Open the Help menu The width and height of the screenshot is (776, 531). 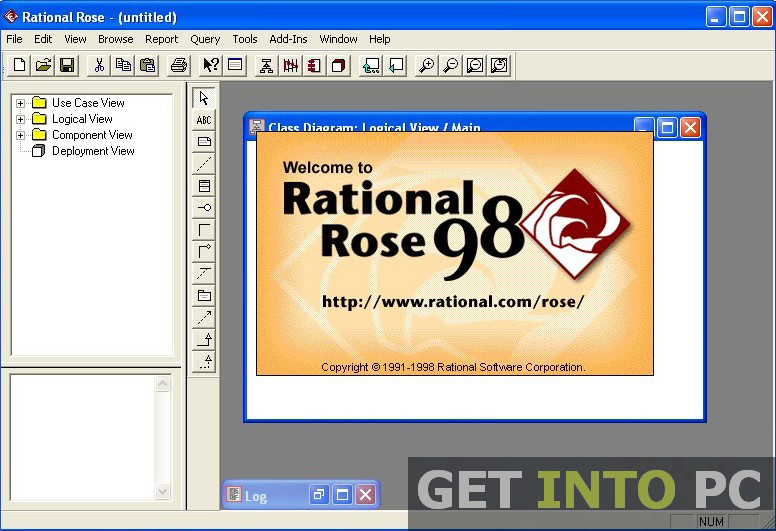[x=380, y=39]
